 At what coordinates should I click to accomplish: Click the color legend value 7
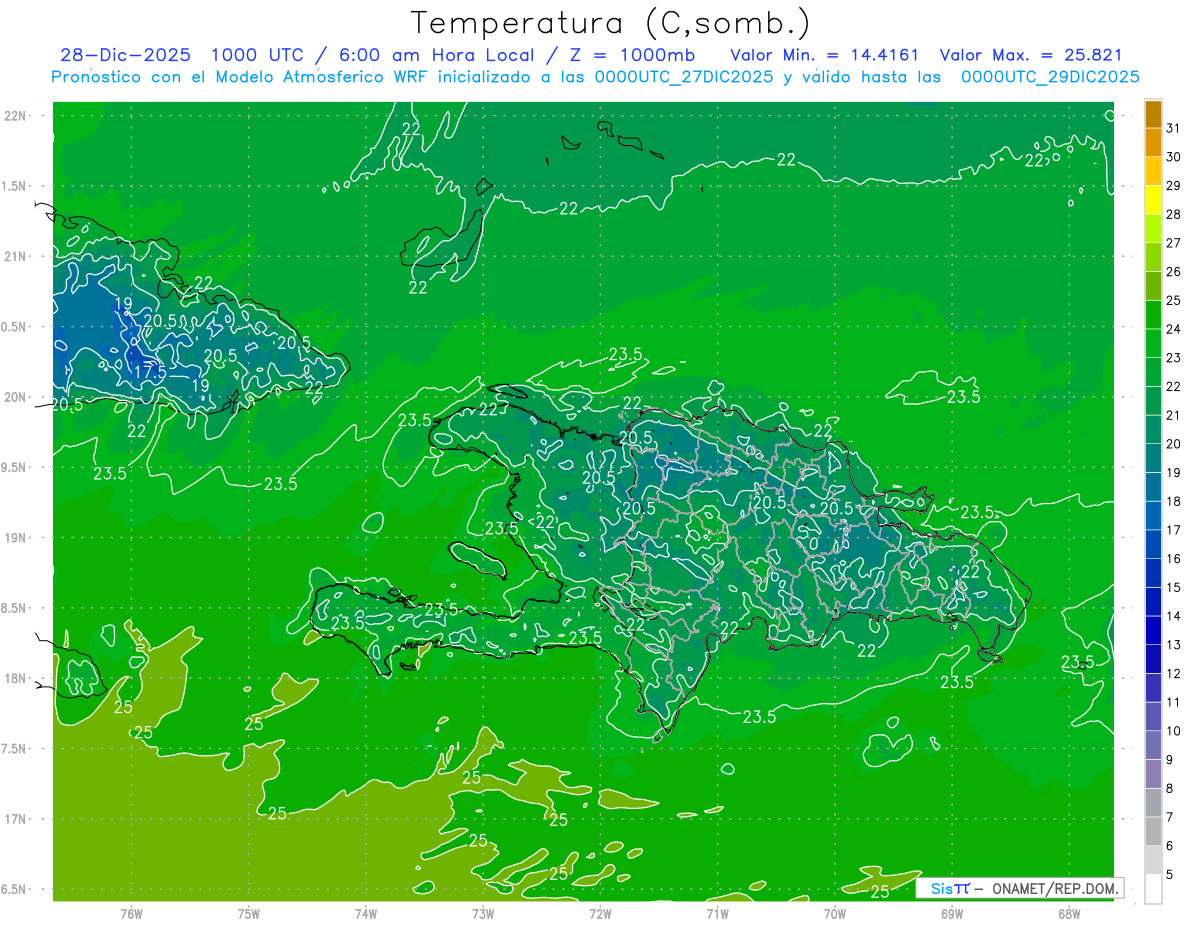pos(1170,817)
